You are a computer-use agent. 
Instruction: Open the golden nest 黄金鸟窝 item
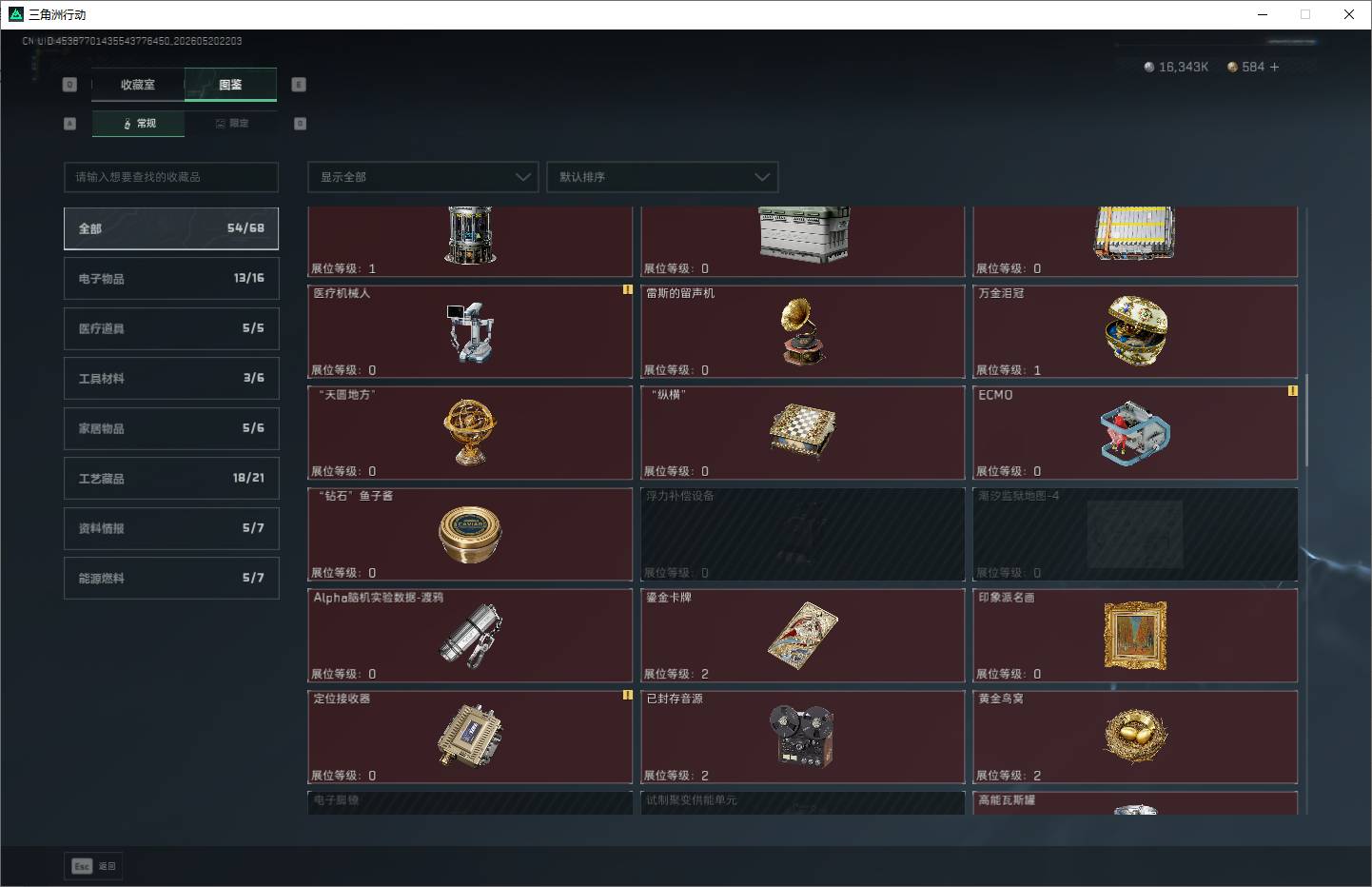[x=1135, y=737]
